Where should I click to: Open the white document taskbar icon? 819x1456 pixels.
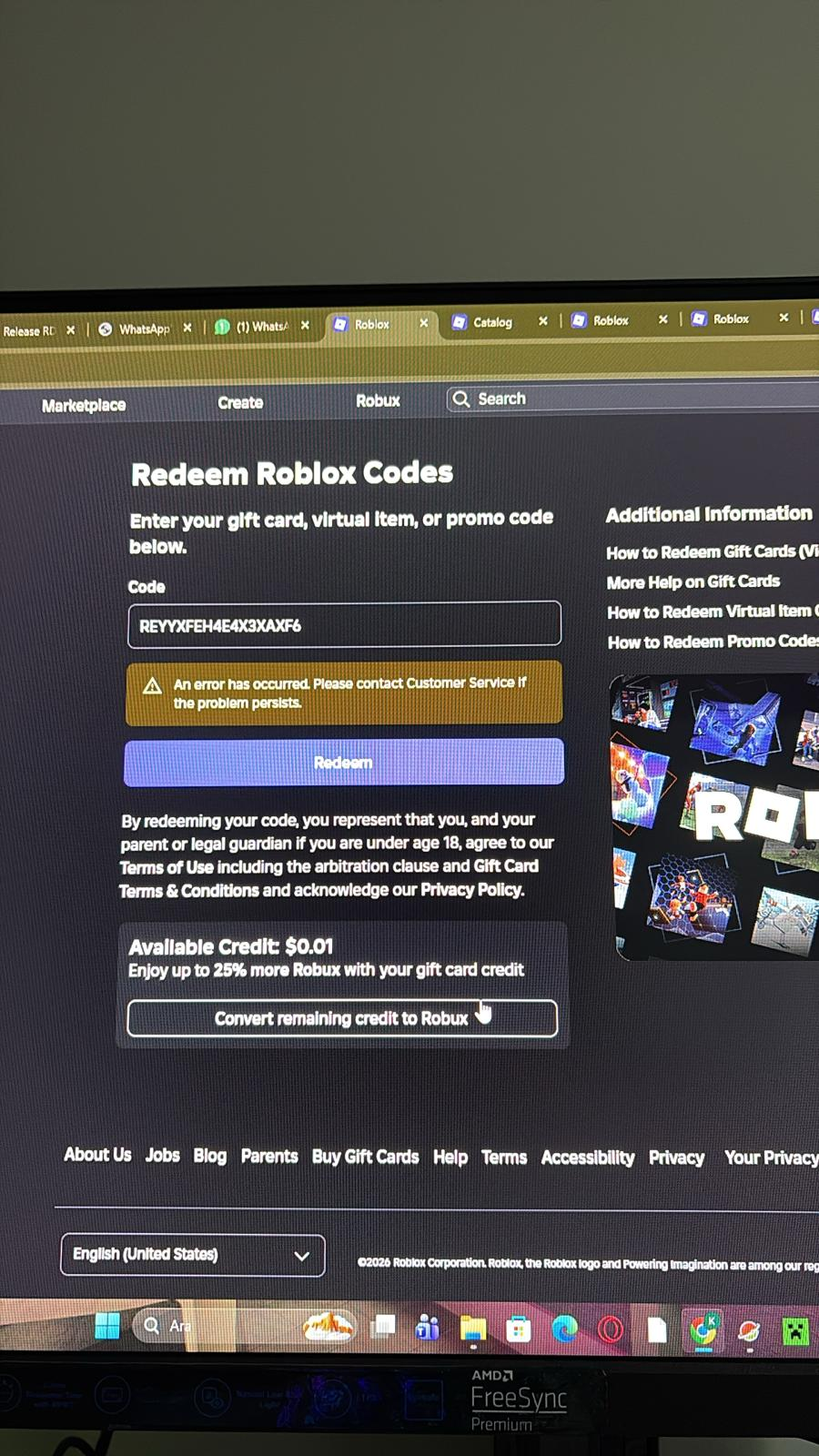[x=657, y=1330]
